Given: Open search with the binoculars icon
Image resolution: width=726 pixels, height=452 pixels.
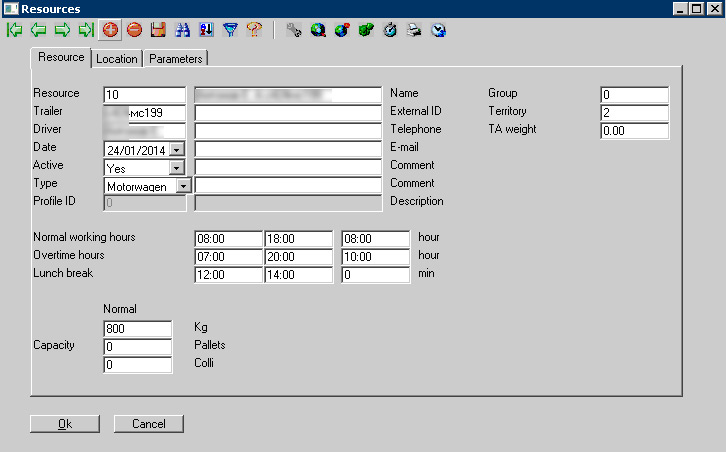Looking at the screenshot, I should [x=182, y=30].
